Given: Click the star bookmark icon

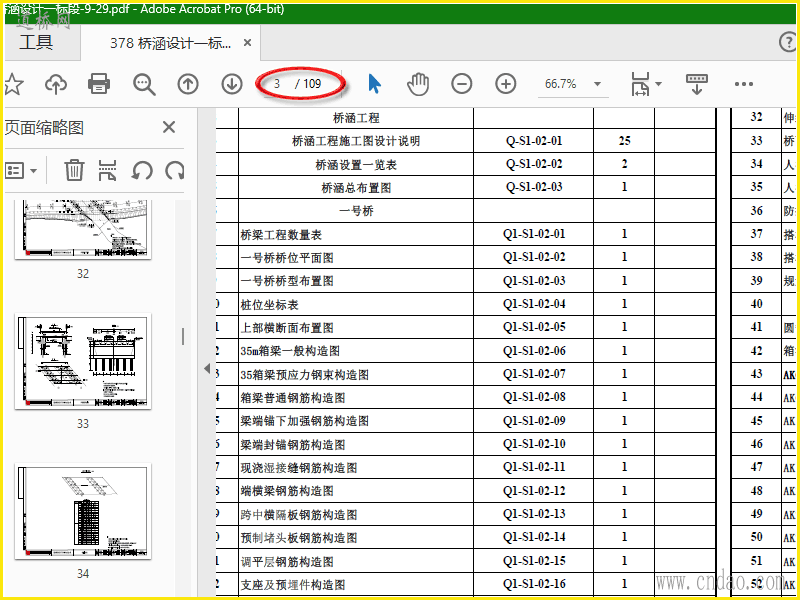Looking at the screenshot, I should pos(12,84).
